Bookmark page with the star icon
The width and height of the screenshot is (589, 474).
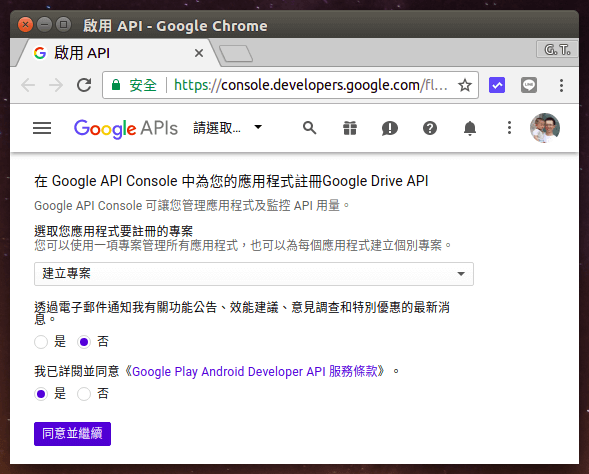pos(465,85)
